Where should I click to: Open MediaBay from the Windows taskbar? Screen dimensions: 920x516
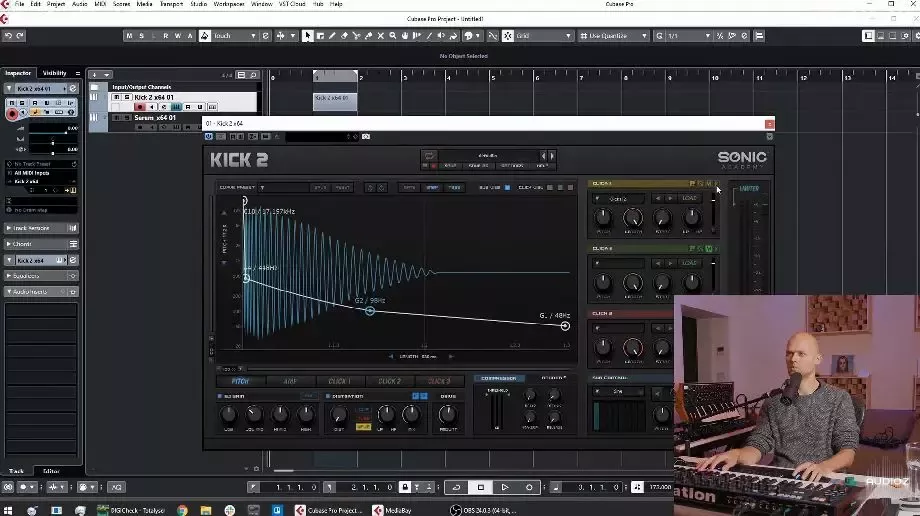(x=392, y=510)
